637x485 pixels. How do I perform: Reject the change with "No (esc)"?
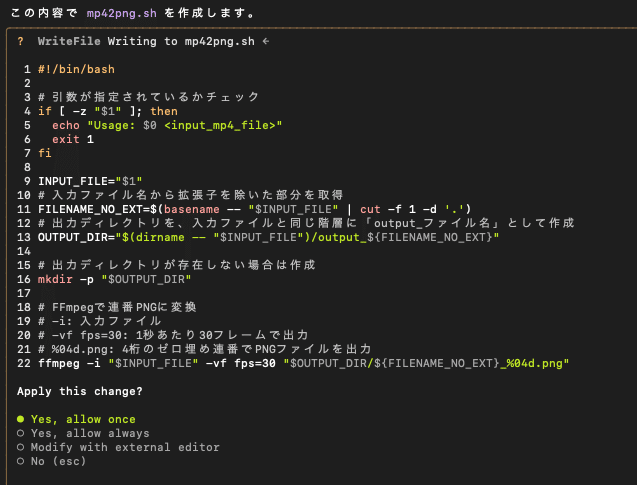point(62,461)
